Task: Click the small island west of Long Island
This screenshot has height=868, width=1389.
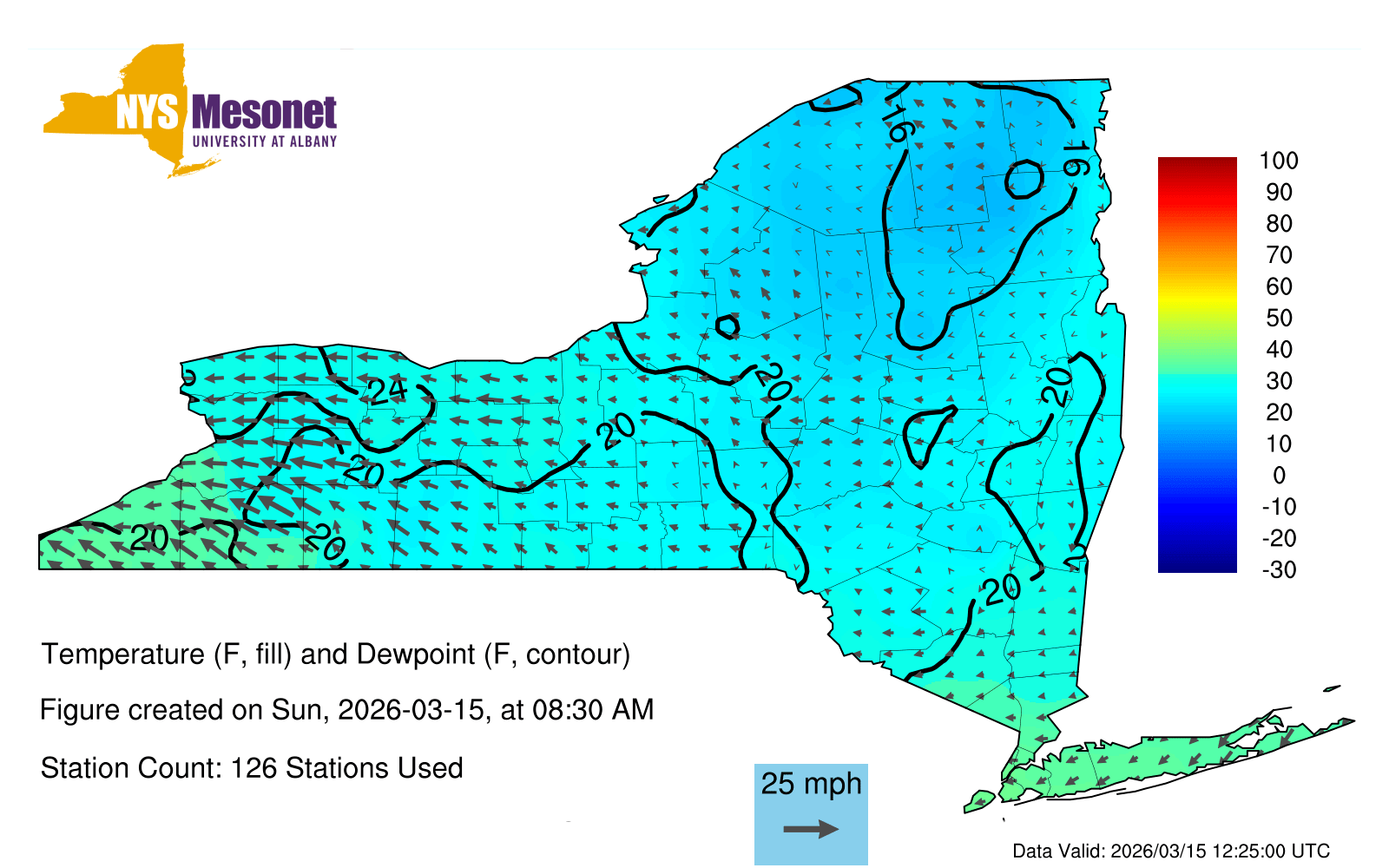Action: (x=980, y=799)
